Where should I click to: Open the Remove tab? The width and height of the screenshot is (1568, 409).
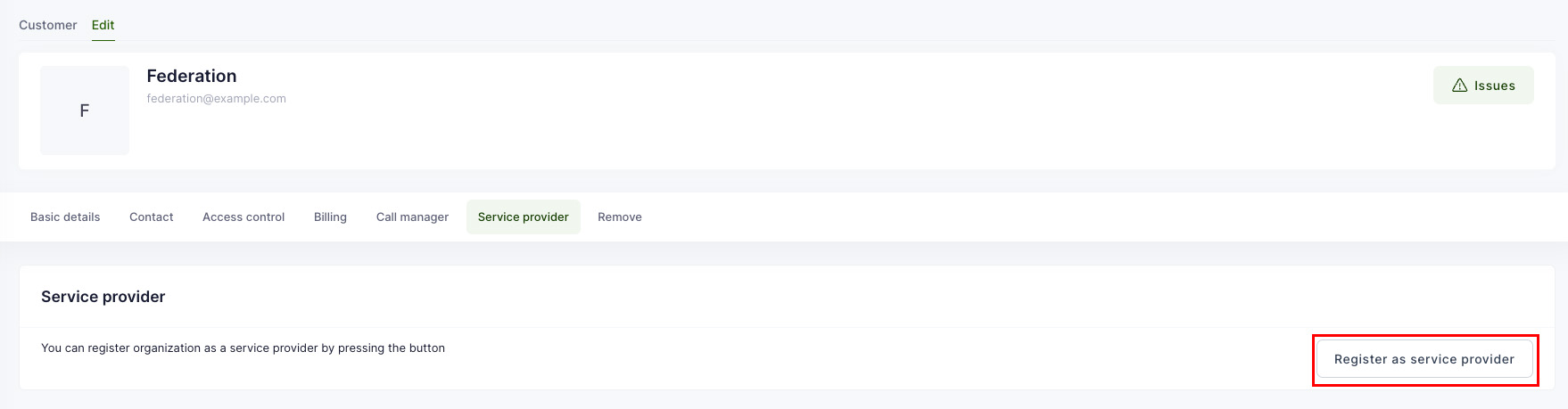pyautogui.click(x=620, y=217)
